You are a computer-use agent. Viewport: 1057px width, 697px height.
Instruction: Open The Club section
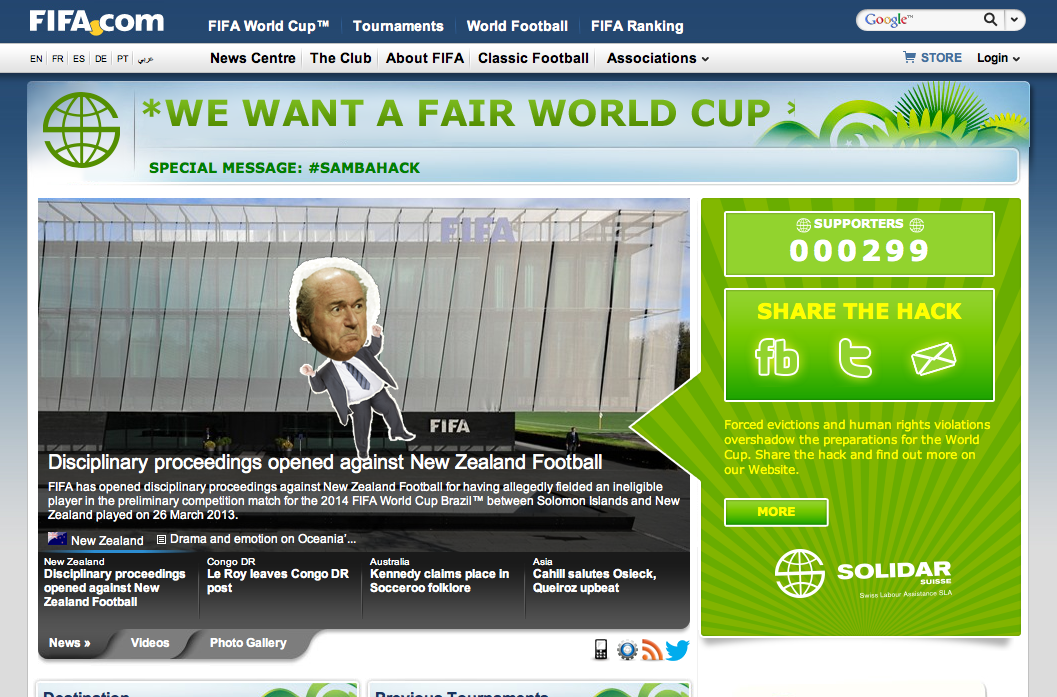pos(340,58)
